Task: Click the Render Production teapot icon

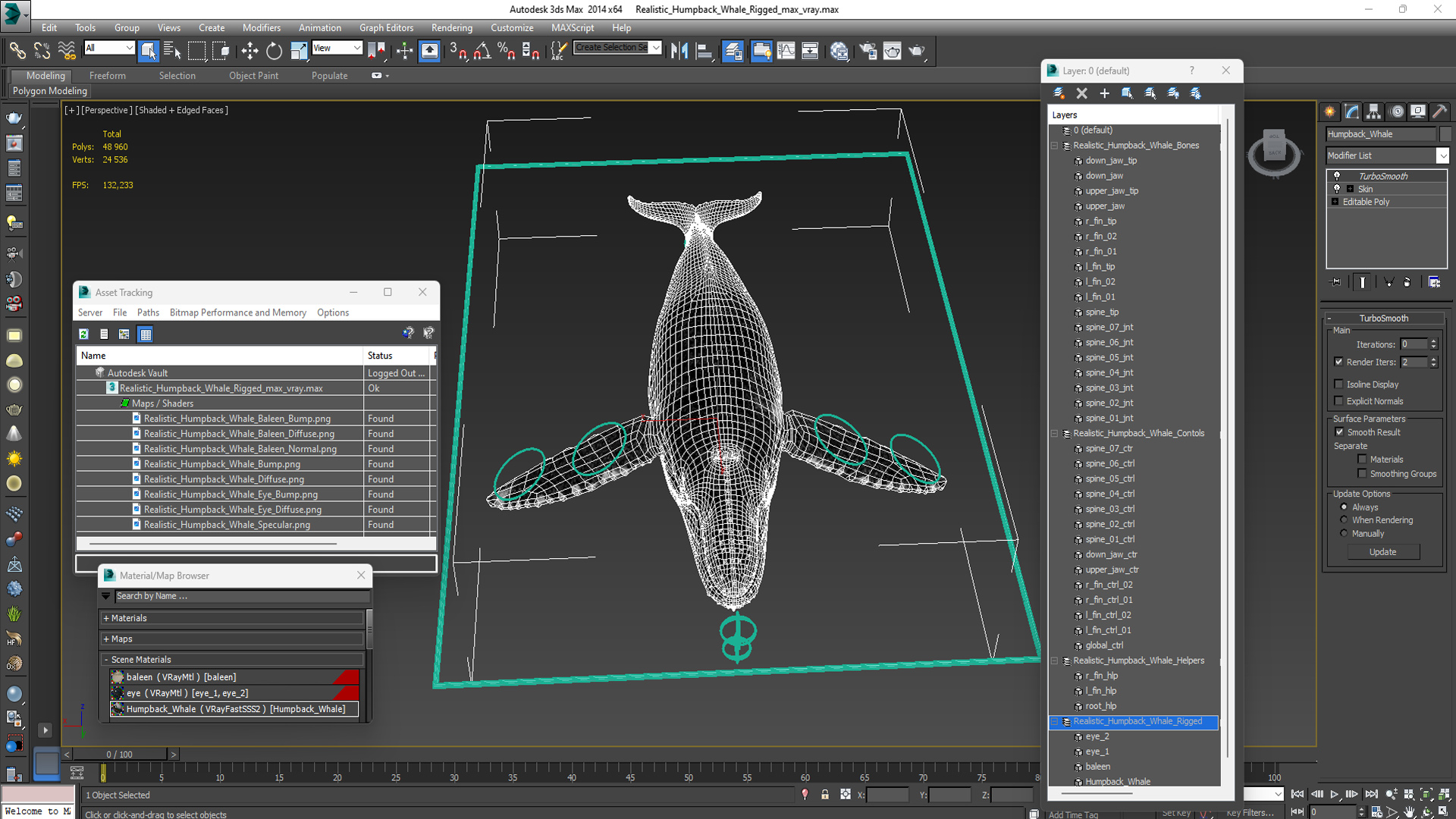Action: click(917, 51)
